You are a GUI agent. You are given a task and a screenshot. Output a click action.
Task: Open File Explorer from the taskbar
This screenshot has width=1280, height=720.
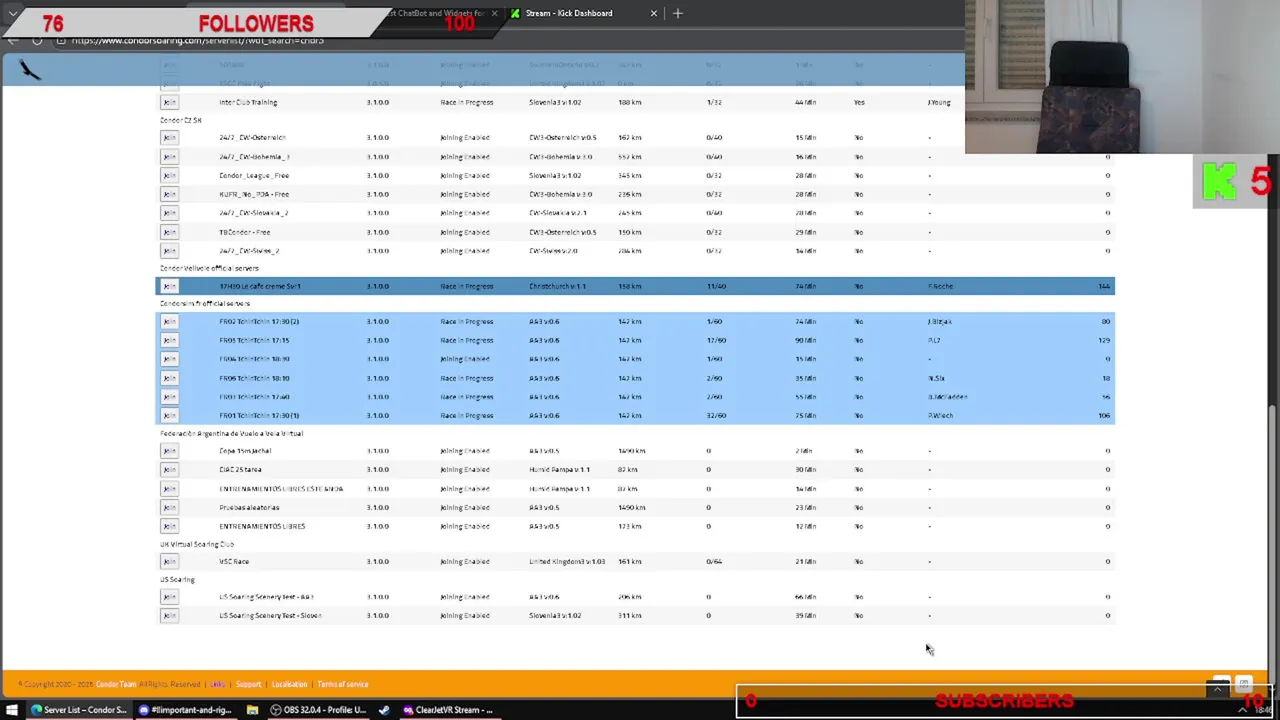pos(252,710)
